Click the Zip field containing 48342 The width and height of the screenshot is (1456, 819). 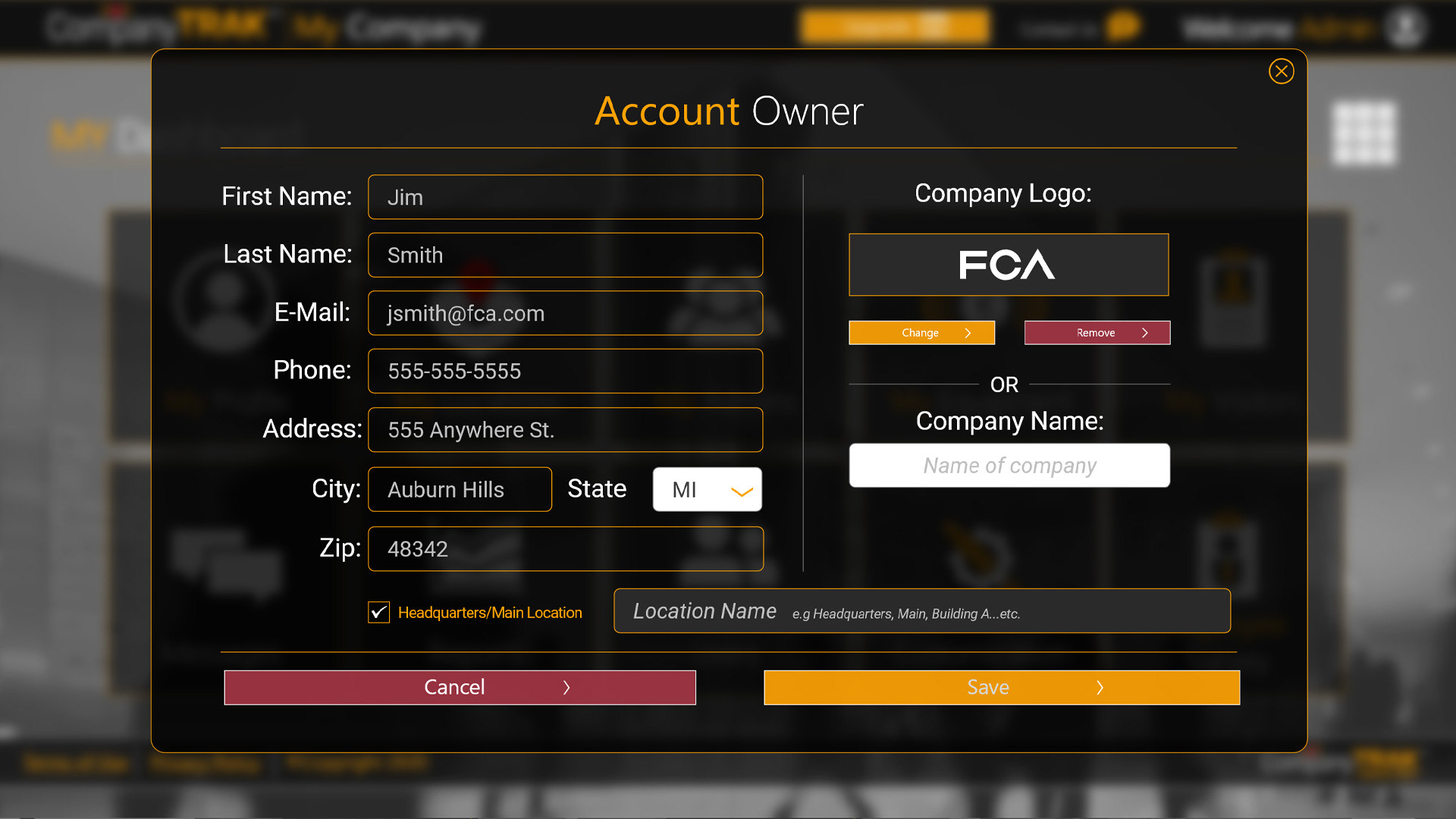565,548
